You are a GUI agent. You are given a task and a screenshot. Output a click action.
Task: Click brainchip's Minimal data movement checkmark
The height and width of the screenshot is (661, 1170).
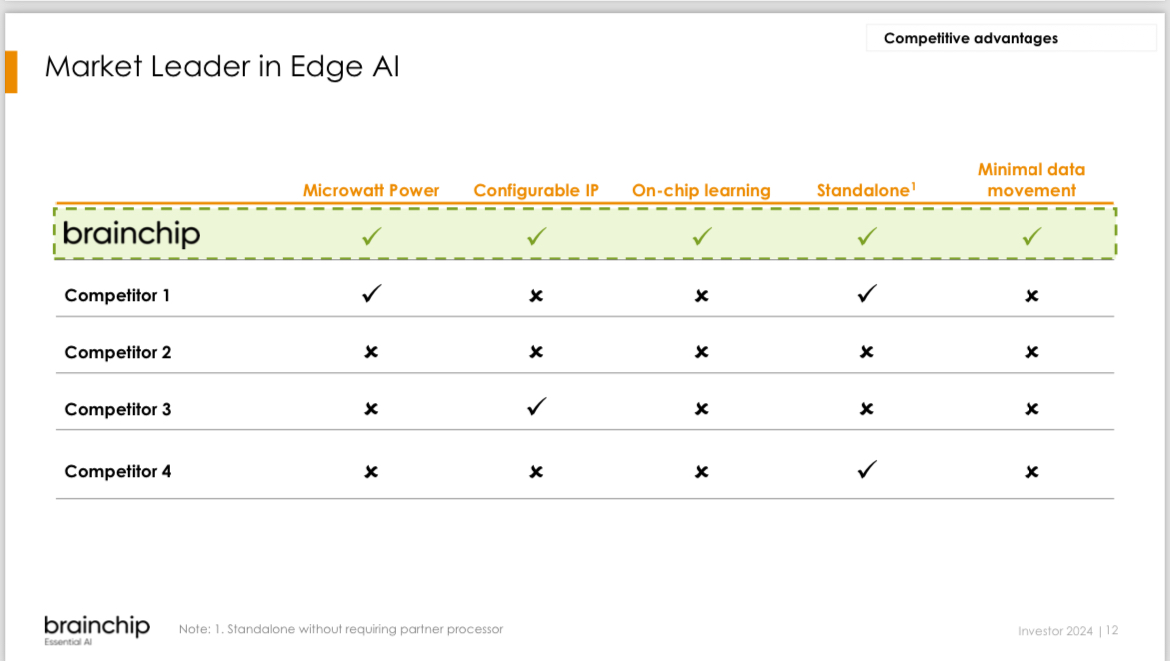pos(1032,236)
